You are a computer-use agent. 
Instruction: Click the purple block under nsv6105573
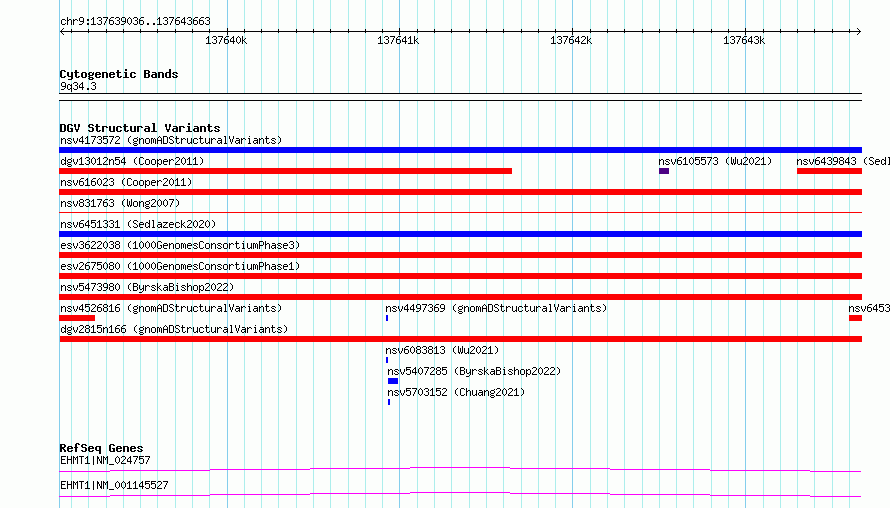click(x=664, y=171)
